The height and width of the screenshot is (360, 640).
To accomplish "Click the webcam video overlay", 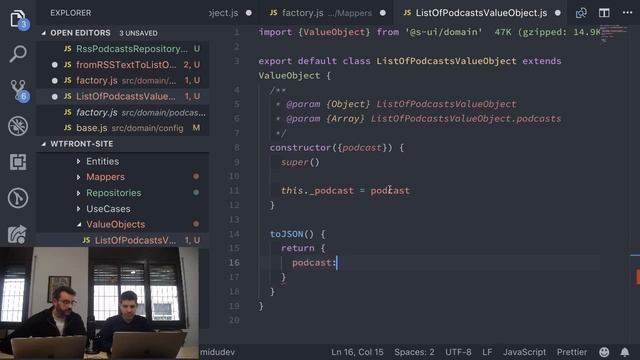I will (x=100, y=303).
